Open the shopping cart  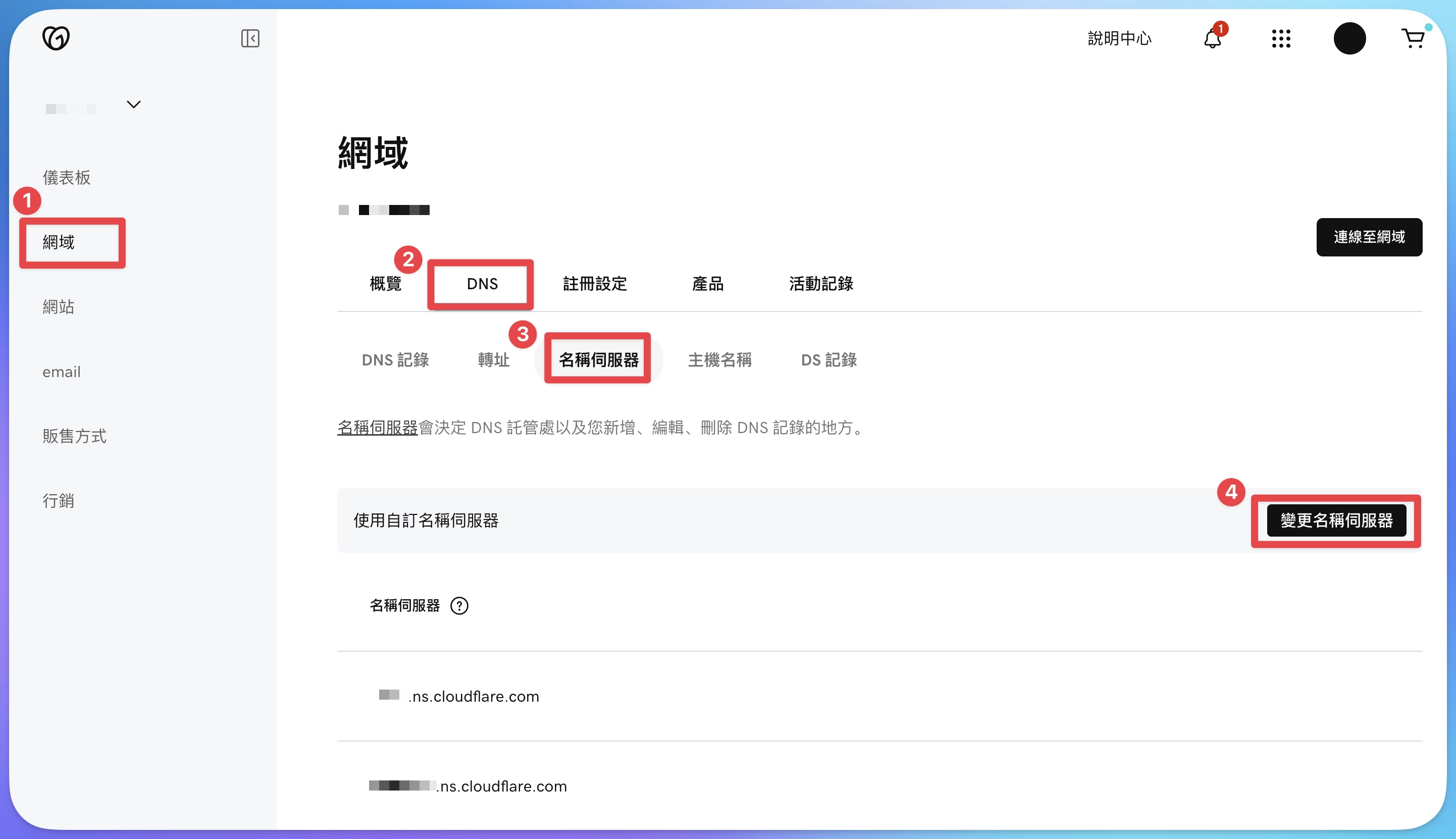coord(1413,38)
